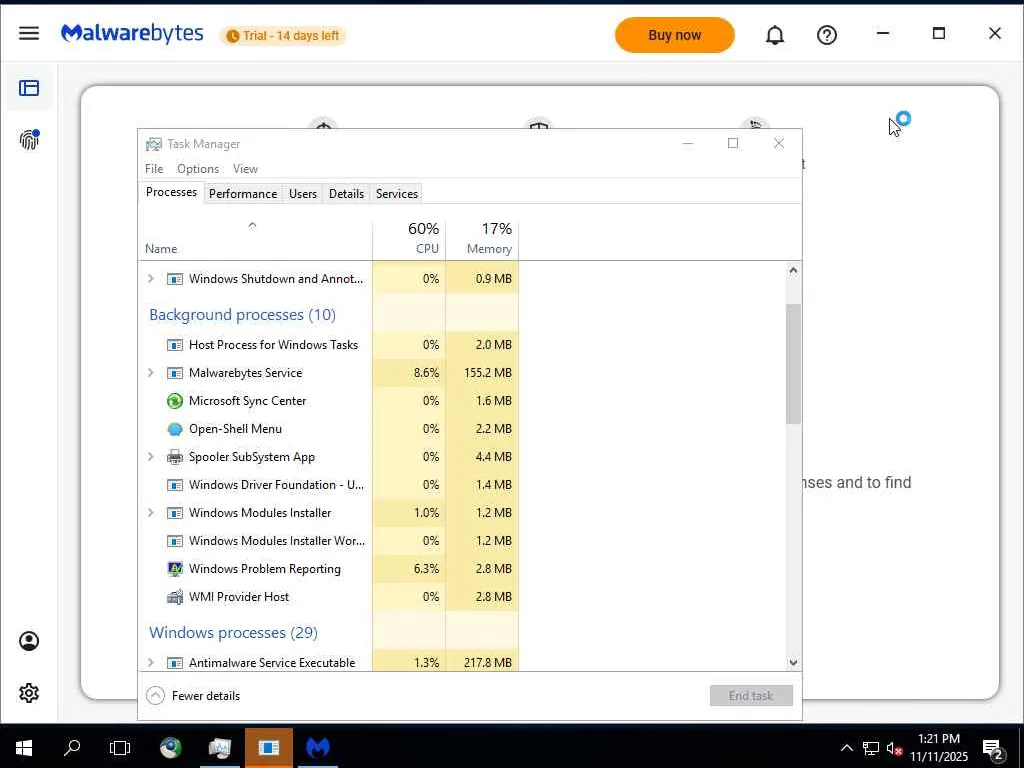The image size is (1024, 768).
Task: Select Windows Driver Foundation - U... row
Action: click(328, 485)
